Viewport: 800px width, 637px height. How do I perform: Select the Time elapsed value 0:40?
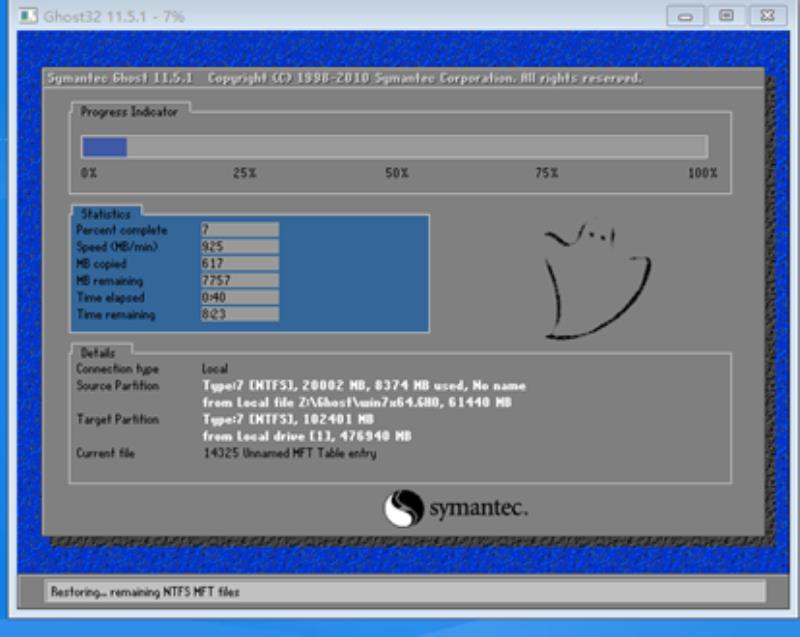click(x=240, y=297)
